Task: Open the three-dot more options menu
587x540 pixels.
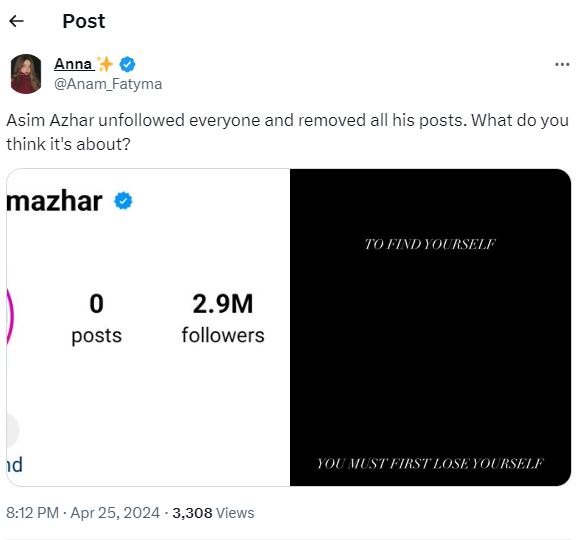Action: tap(562, 65)
